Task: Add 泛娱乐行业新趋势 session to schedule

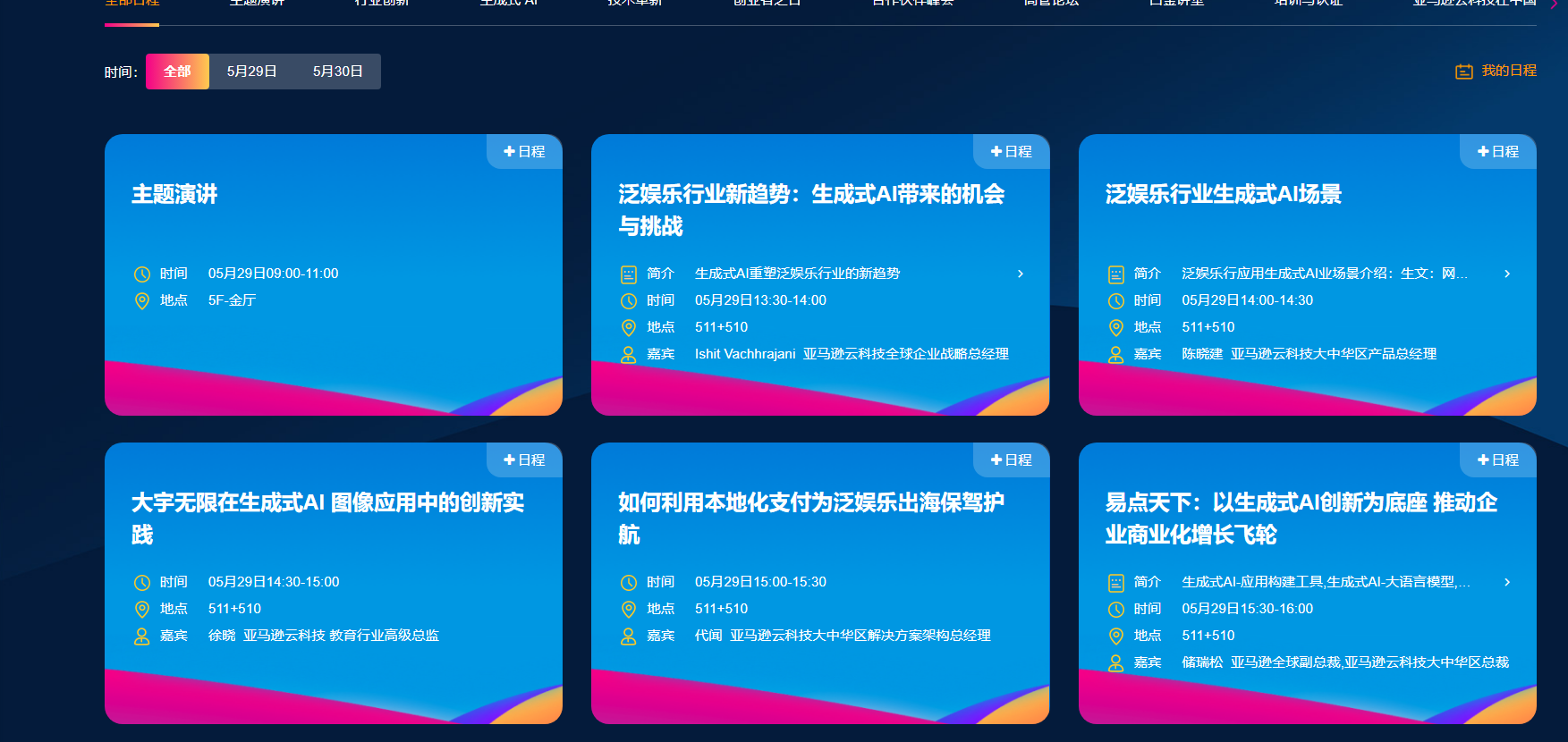Action: pos(1011,151)
